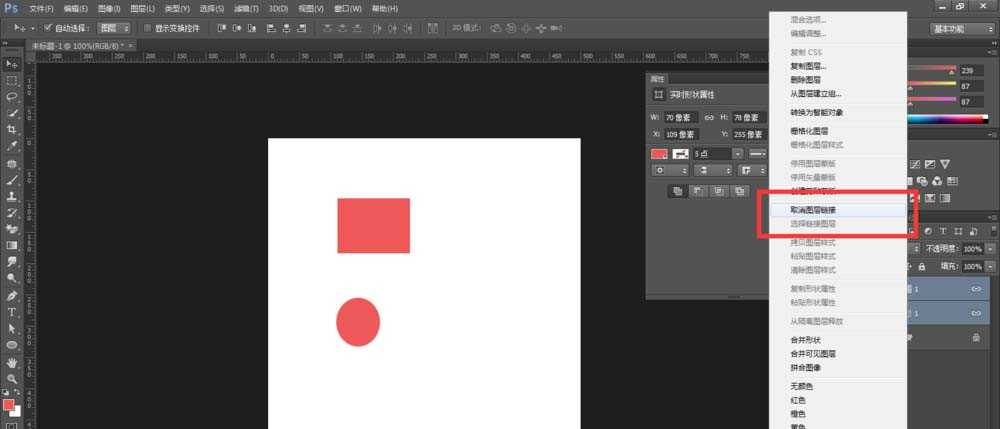Toggle the 自动选择 checkbox
The width and height of the screenshot is (1000, 429).
(x=48, y=28)
